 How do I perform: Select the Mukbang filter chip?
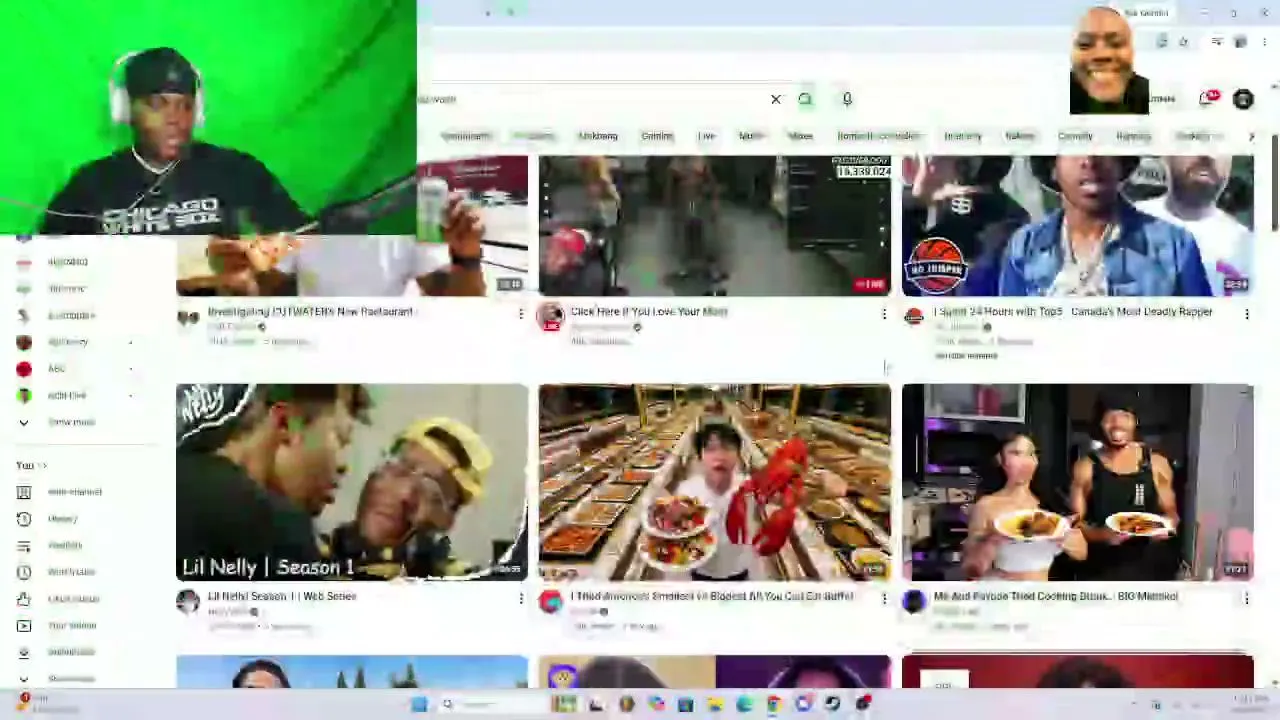598,136
